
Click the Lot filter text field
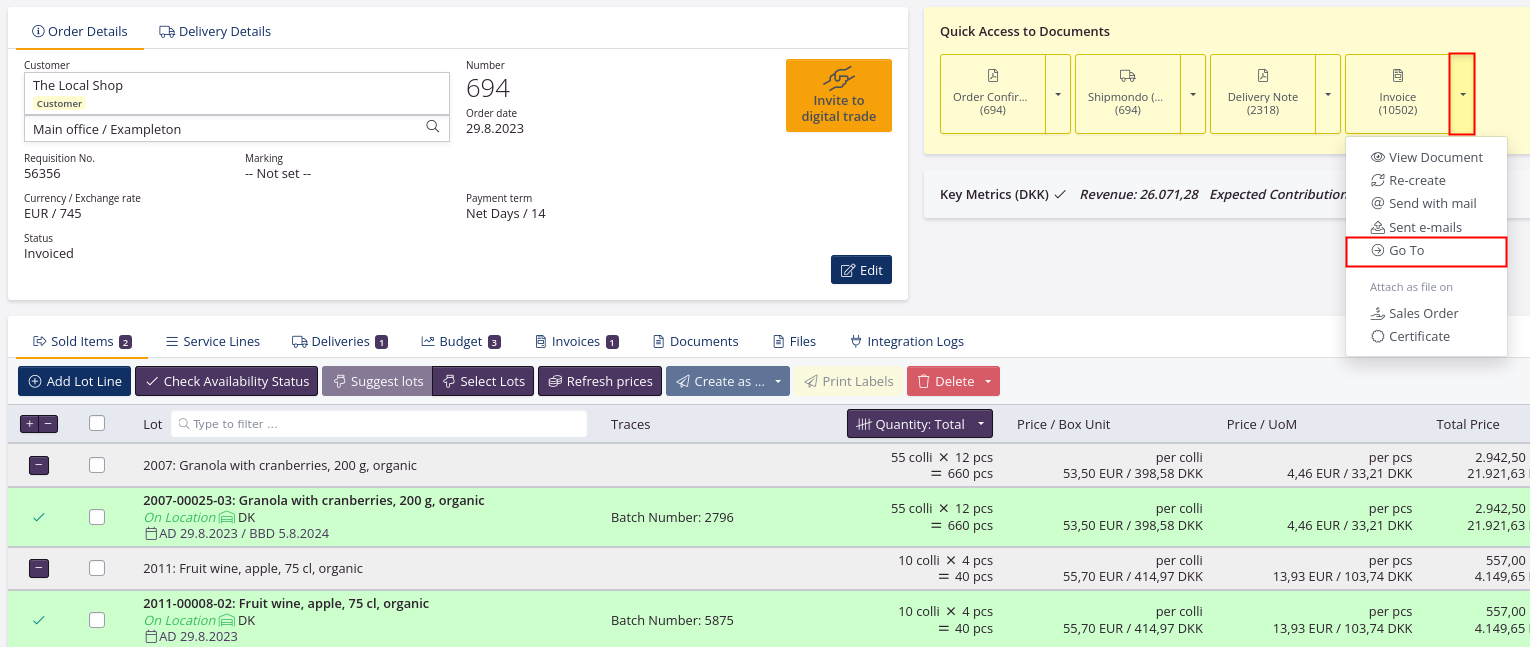(x=380, y=424)
